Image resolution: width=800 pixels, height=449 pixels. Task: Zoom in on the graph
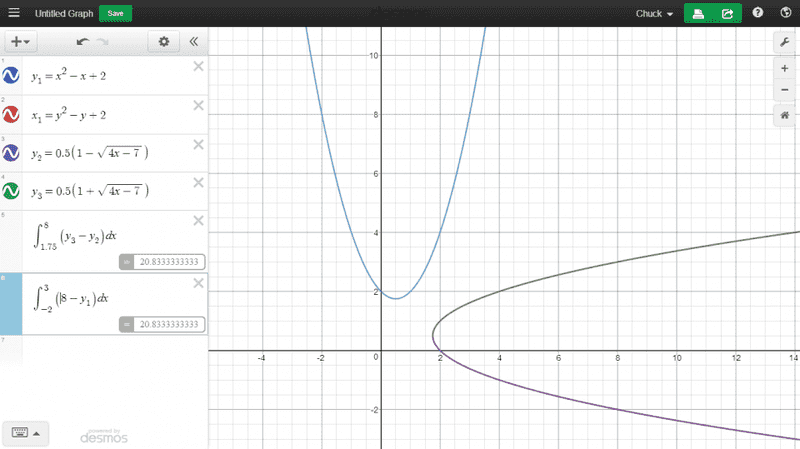pyautogui.click(x=785, y=69)
